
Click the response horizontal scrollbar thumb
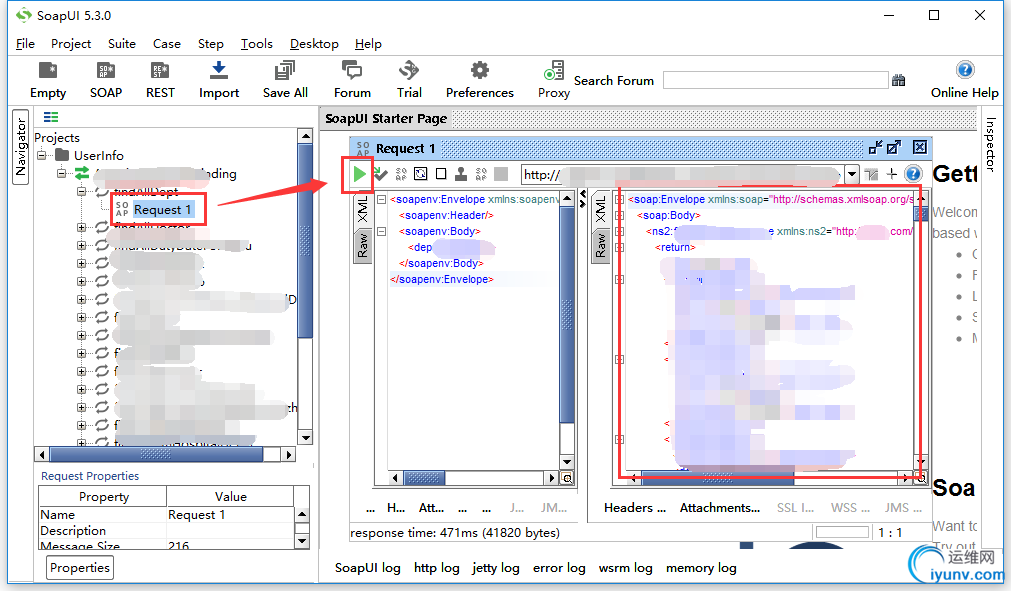tap(718, 478)
